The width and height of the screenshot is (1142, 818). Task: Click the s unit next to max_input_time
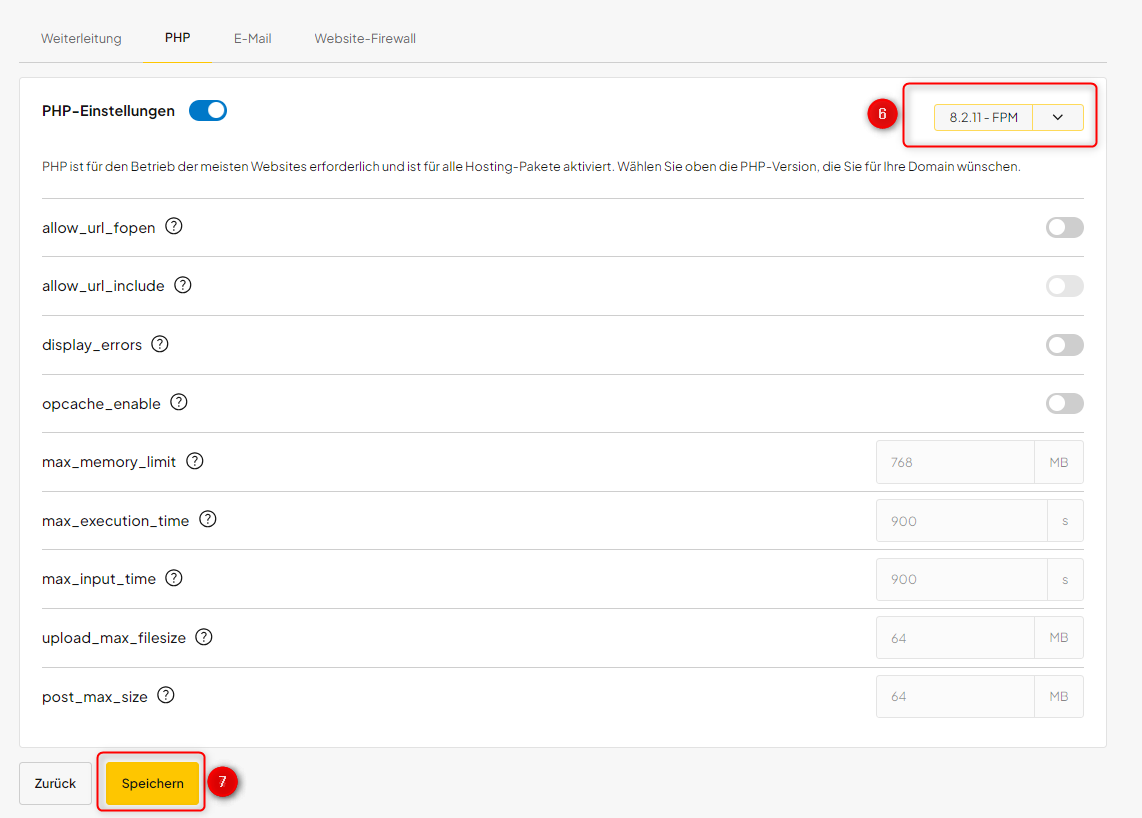[1065, 579]
